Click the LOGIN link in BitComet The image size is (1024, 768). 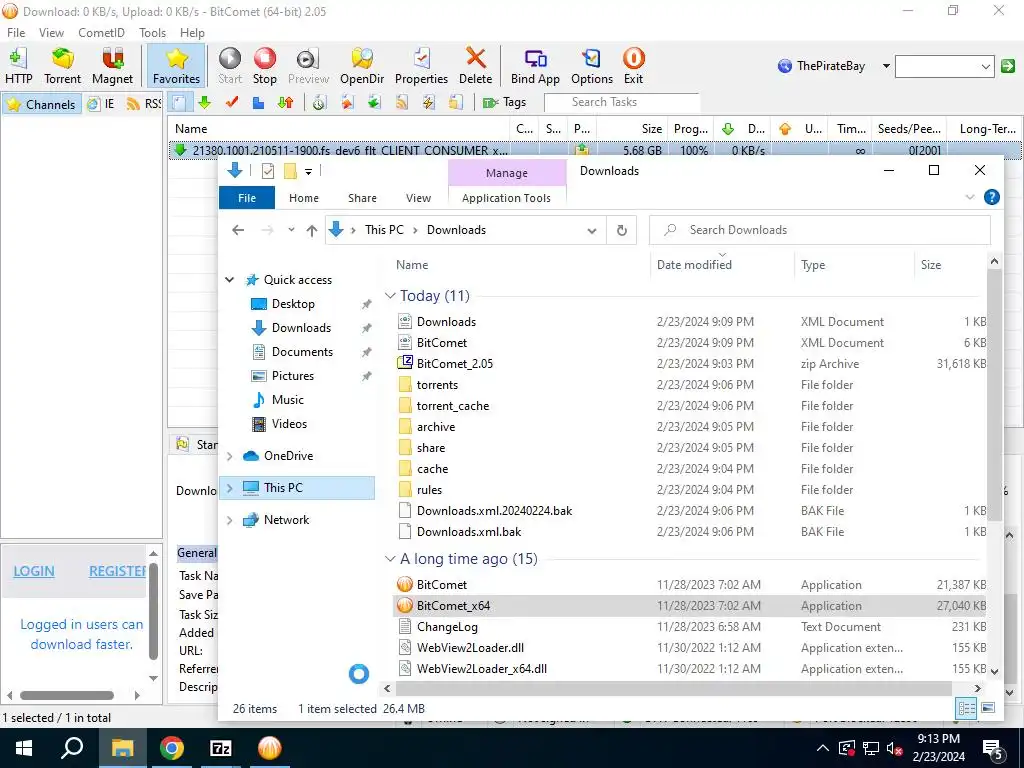click(x=34, y=571)
